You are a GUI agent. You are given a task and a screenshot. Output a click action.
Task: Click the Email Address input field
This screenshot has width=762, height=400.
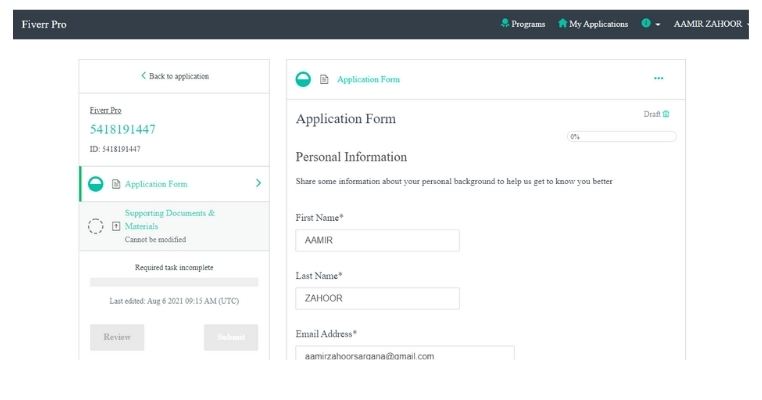tap(405, 353)
